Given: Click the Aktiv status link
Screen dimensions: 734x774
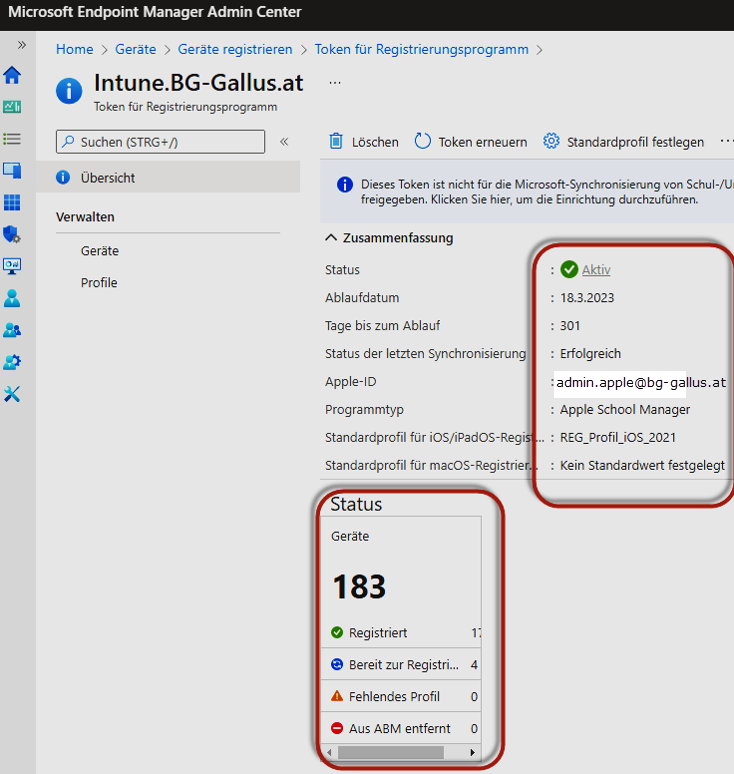Looking at the screenshot, I should coord(596,270).
